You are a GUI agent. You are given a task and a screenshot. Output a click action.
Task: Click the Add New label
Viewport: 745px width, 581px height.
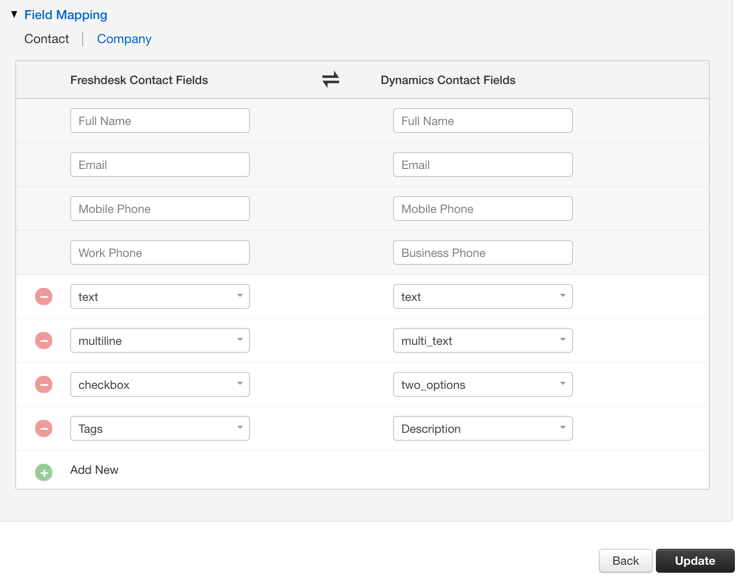click(x=94, y=470)
